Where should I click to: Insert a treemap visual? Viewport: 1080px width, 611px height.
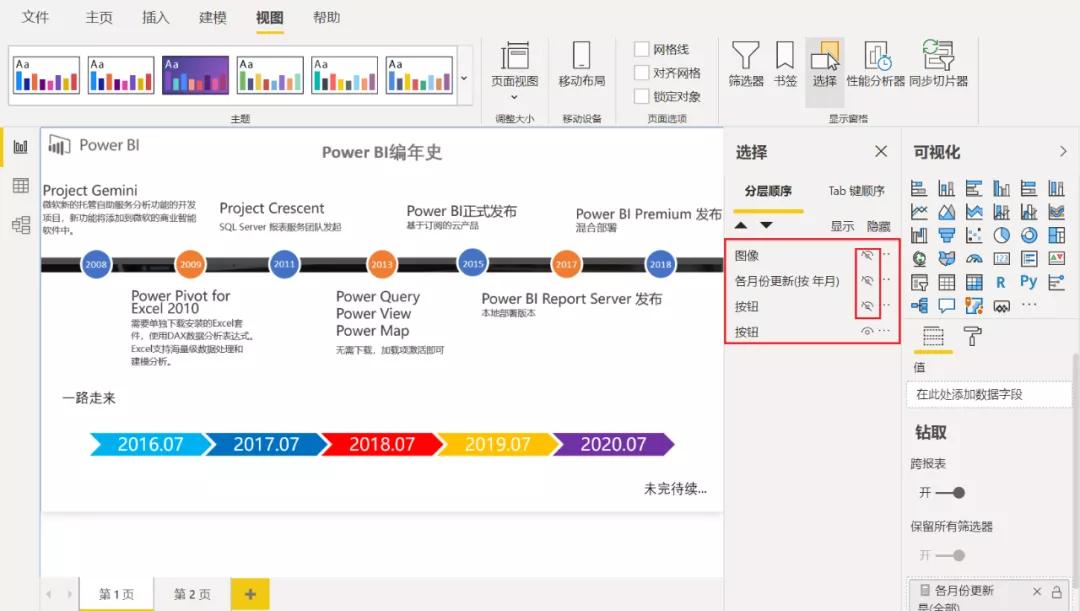(x=1057, y=235)
